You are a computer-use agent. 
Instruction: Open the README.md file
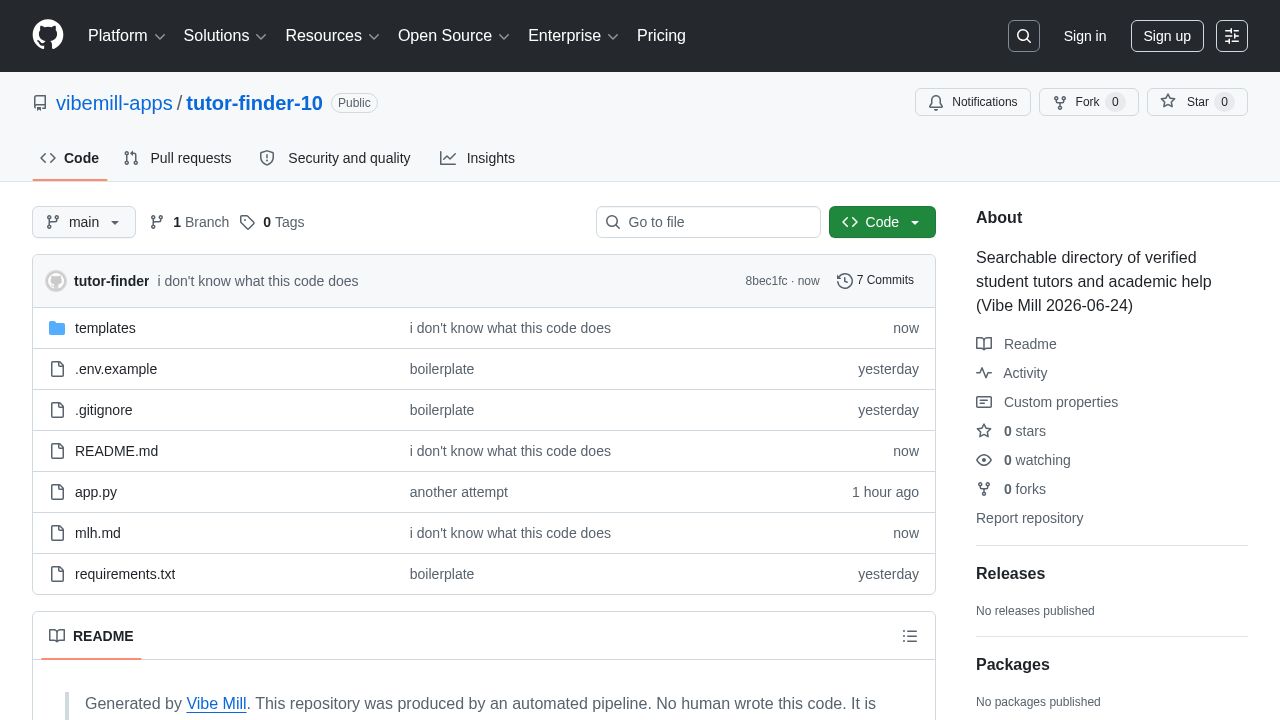[x=116, y=451]
